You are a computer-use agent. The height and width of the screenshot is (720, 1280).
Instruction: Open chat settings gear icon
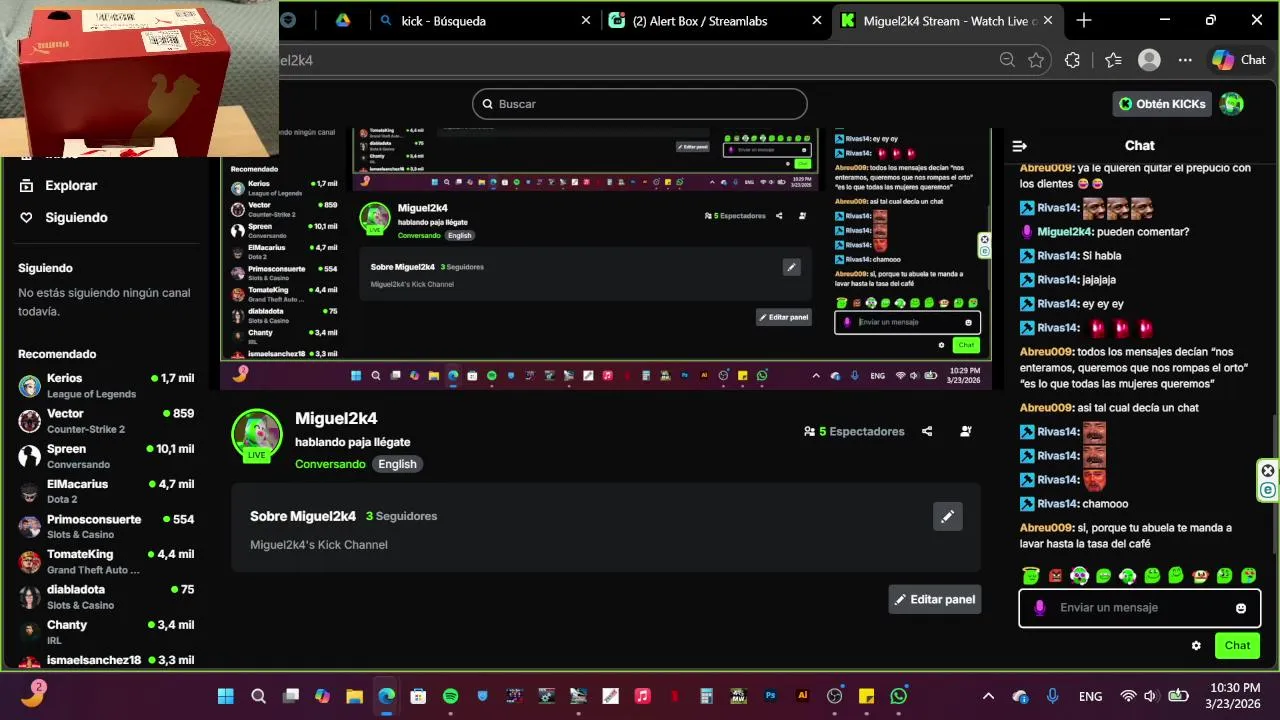[1196, 646]
